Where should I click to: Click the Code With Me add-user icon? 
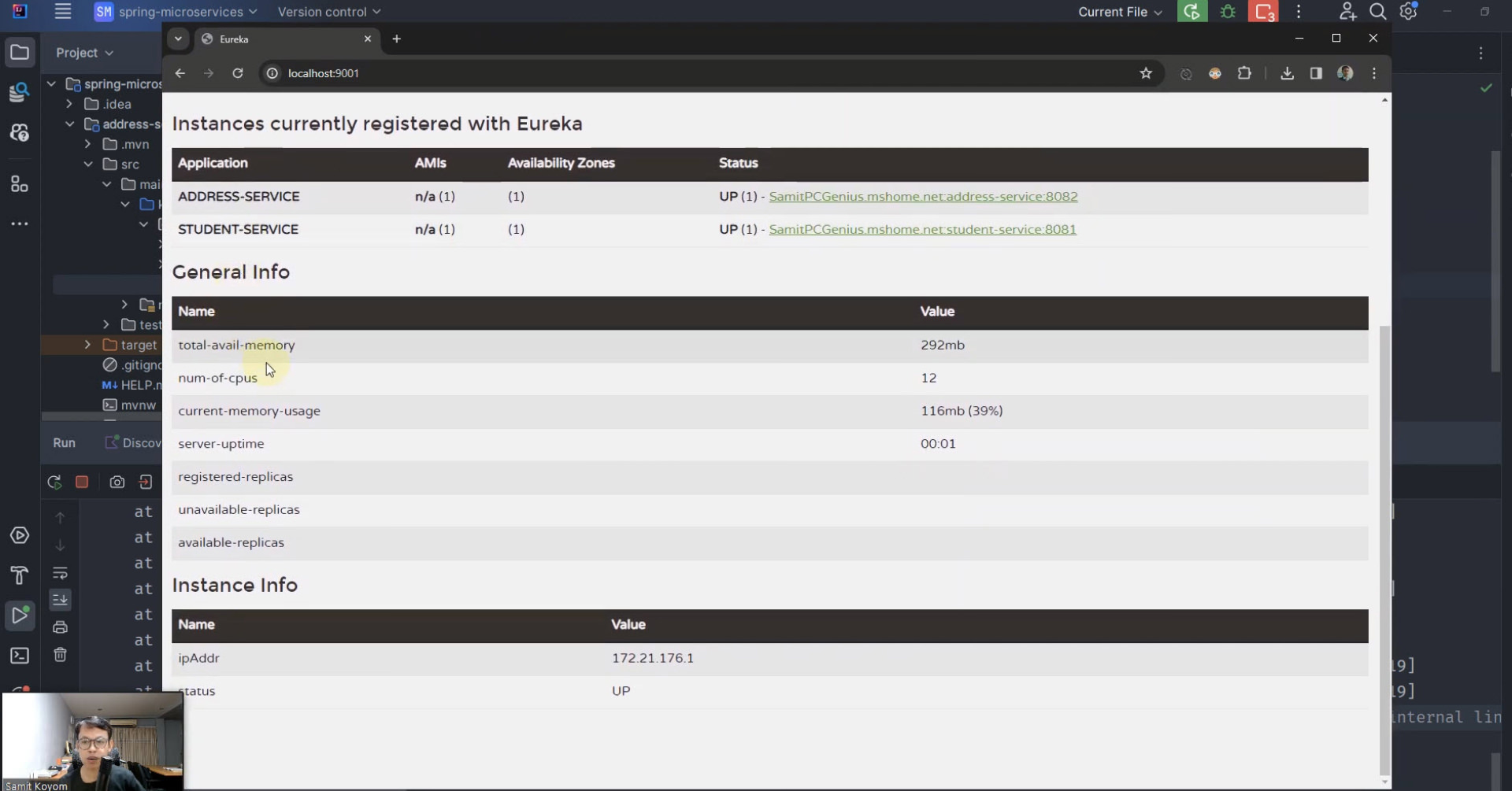(1347, 12)
